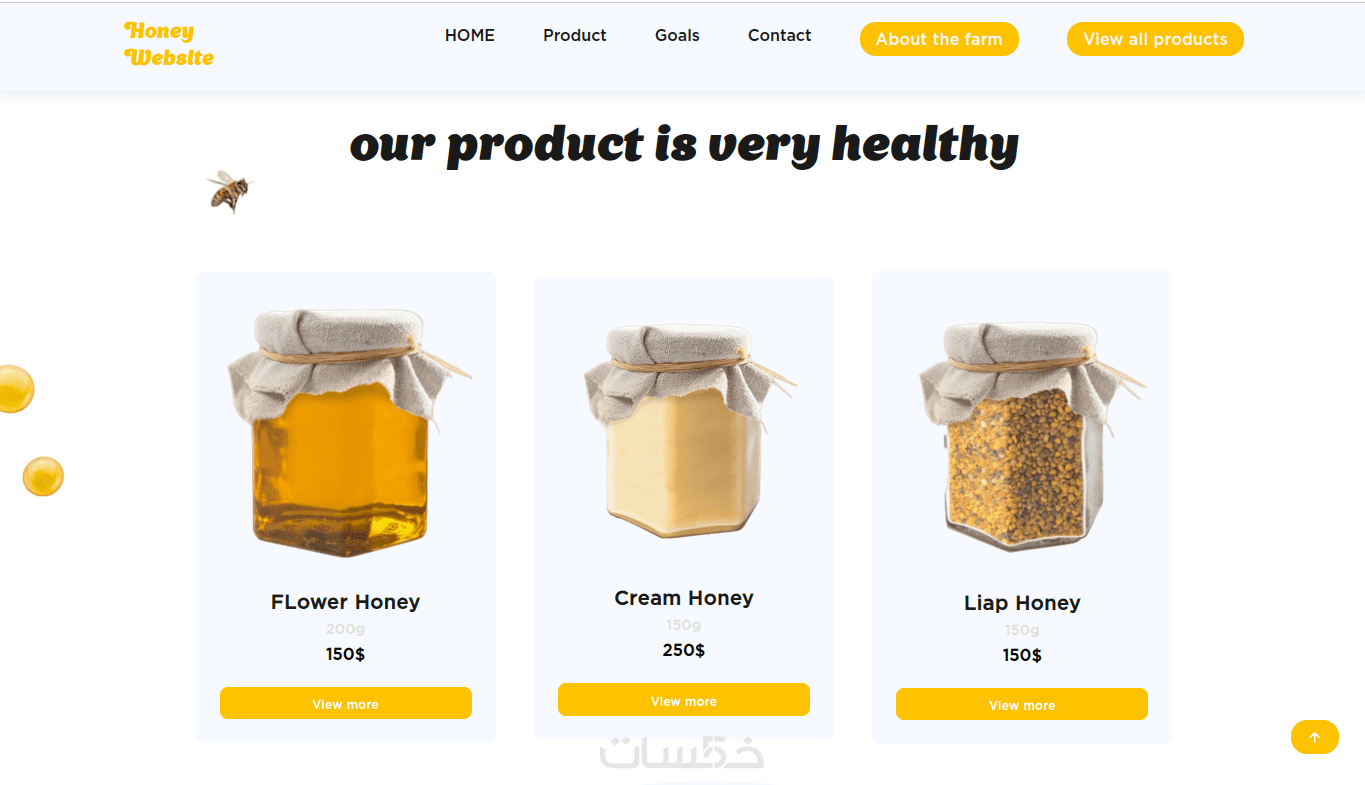Image resolution: width=1365 pixels, height=785 pixels.
Task: View more for Liap Honey
Action: point(1022,704)
